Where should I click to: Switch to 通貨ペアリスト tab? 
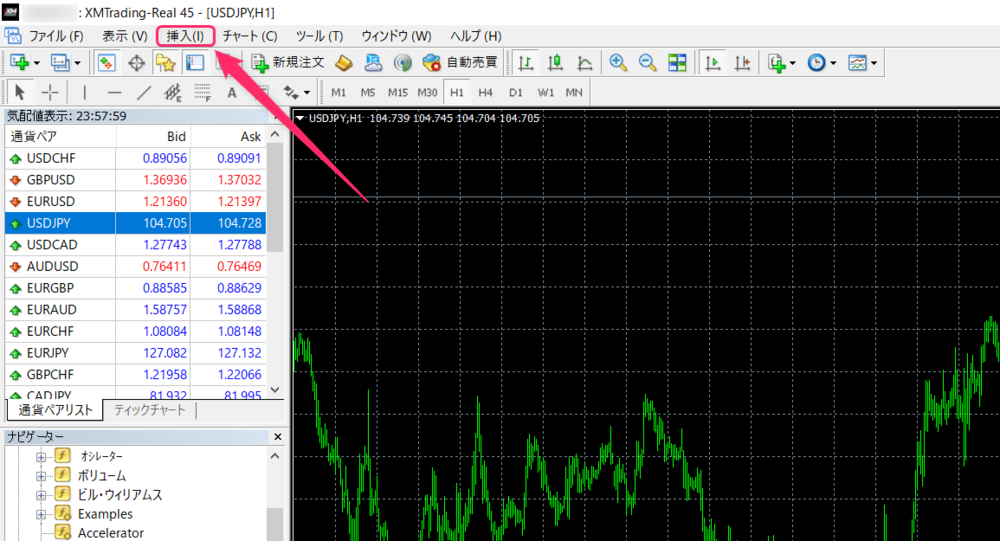click(55, 410)
